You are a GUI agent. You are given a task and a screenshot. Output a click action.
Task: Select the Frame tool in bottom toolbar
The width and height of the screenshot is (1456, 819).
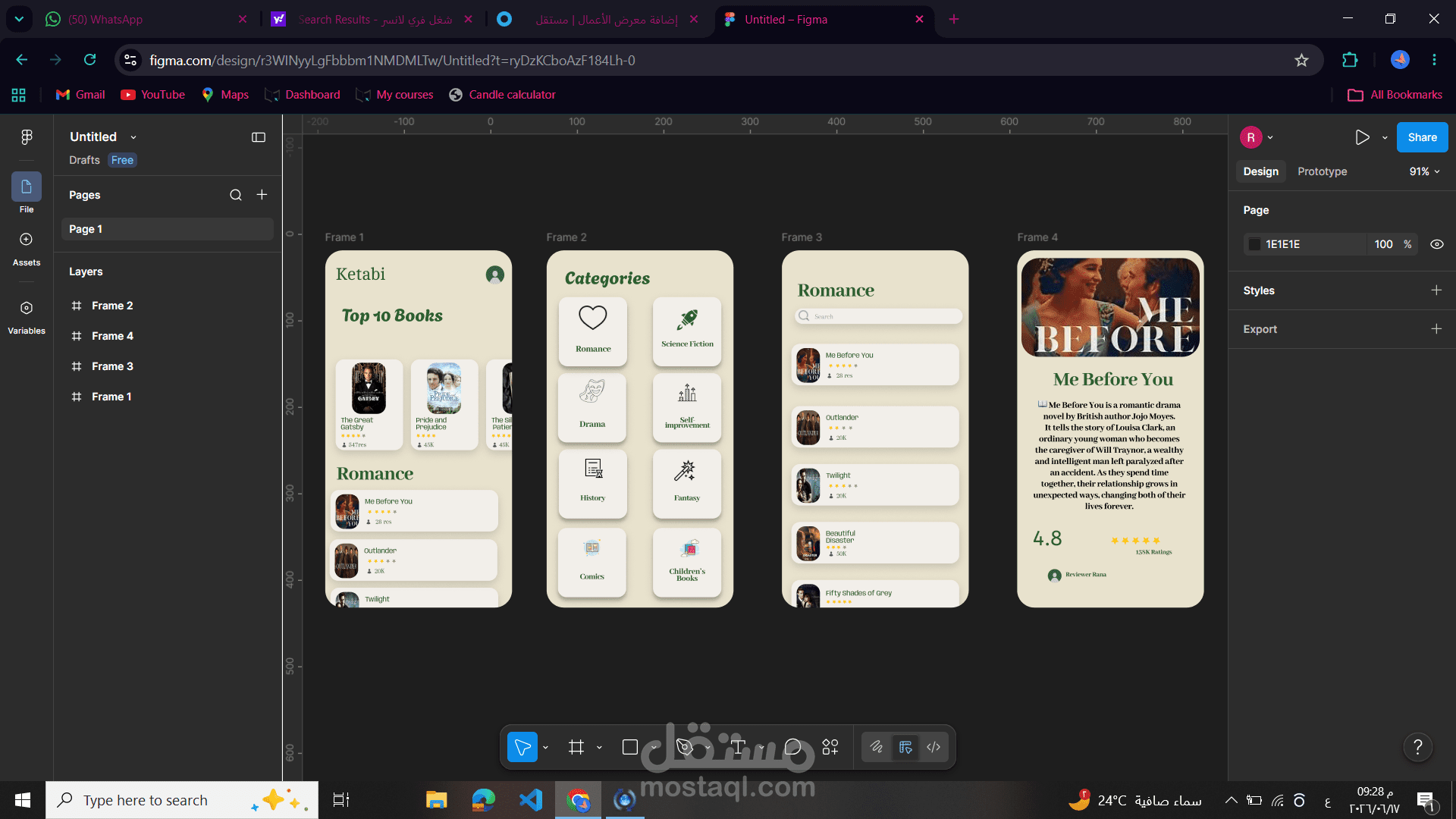click(x=576, y=748)
